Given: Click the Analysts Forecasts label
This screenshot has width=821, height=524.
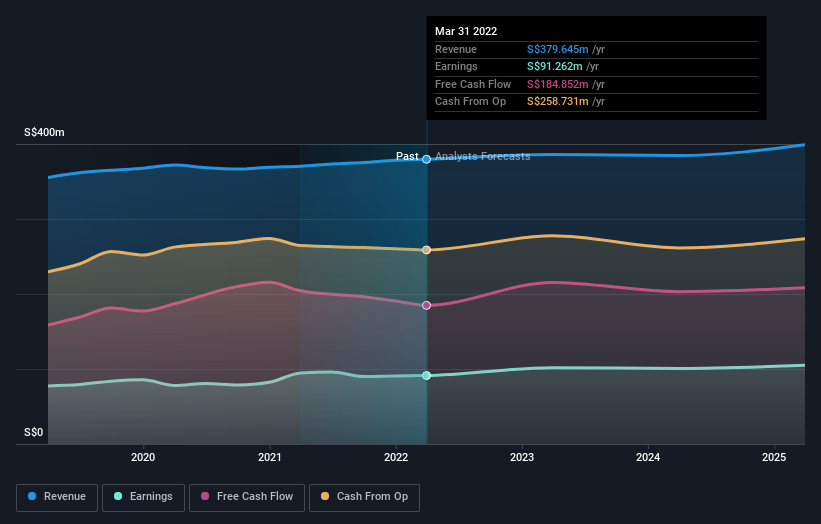Looking at the screenshot, I should click(483, 156).
